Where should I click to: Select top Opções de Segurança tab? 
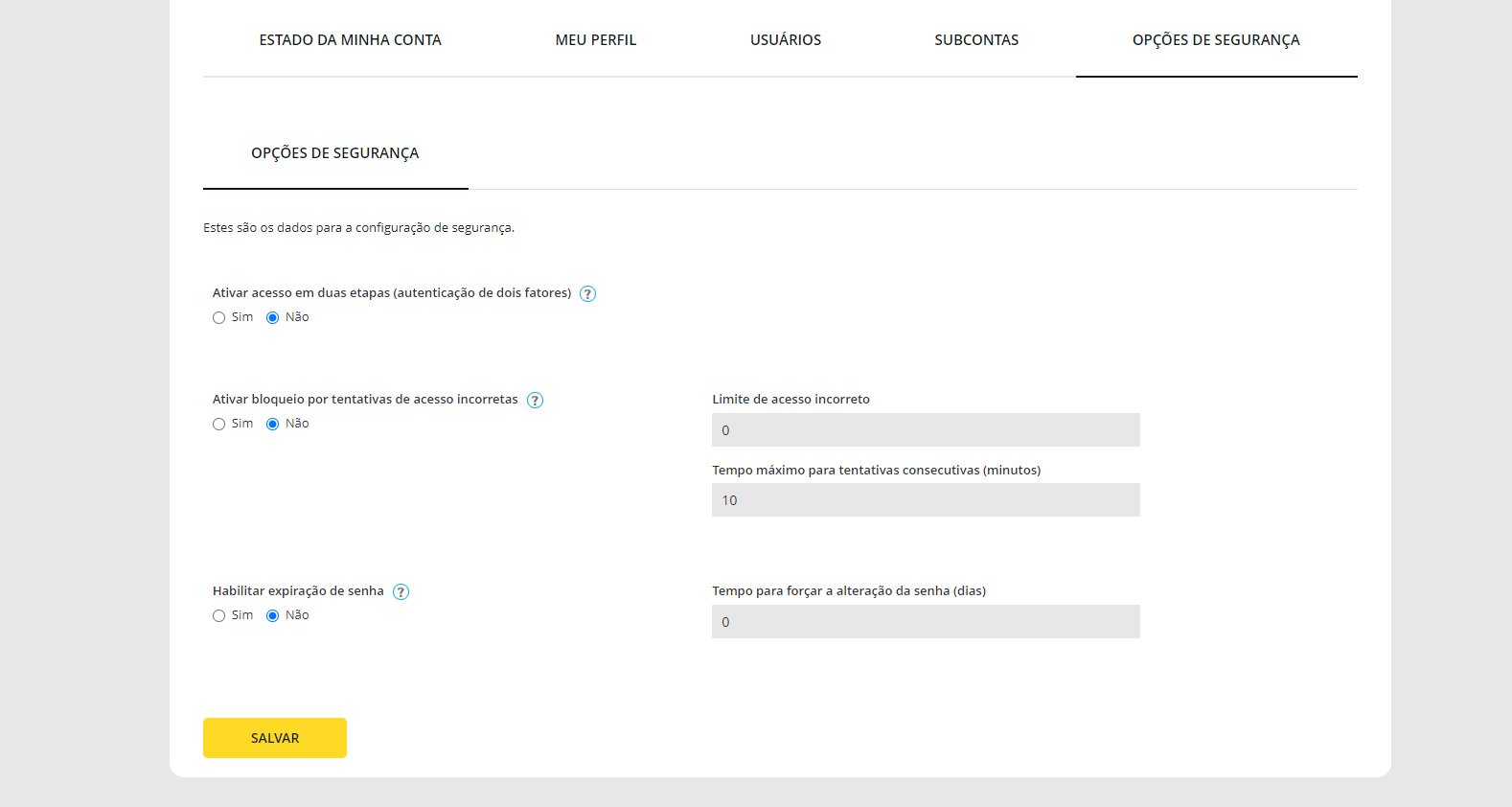point(1215,40)
